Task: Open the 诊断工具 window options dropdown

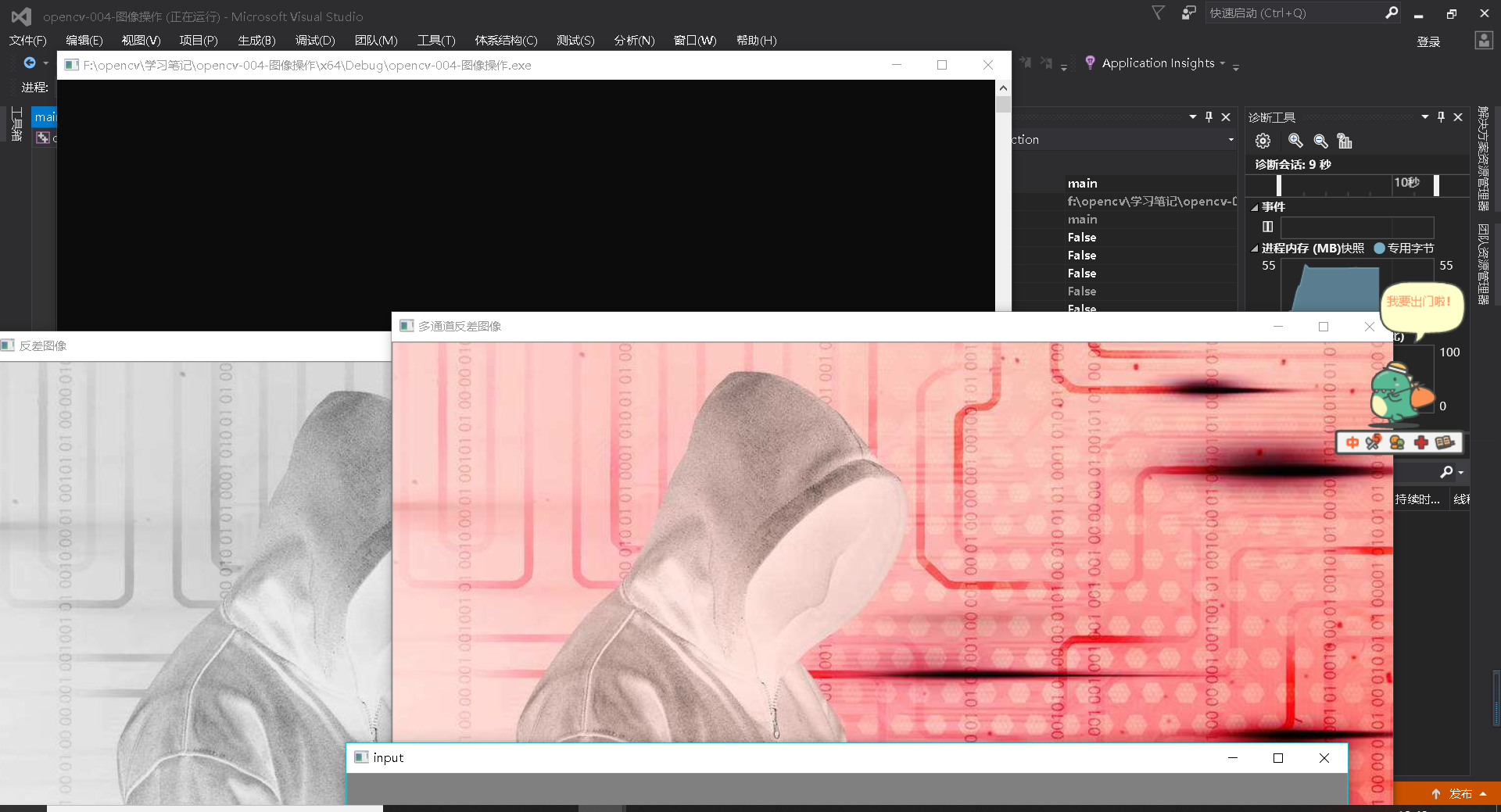Action: 1424,117
